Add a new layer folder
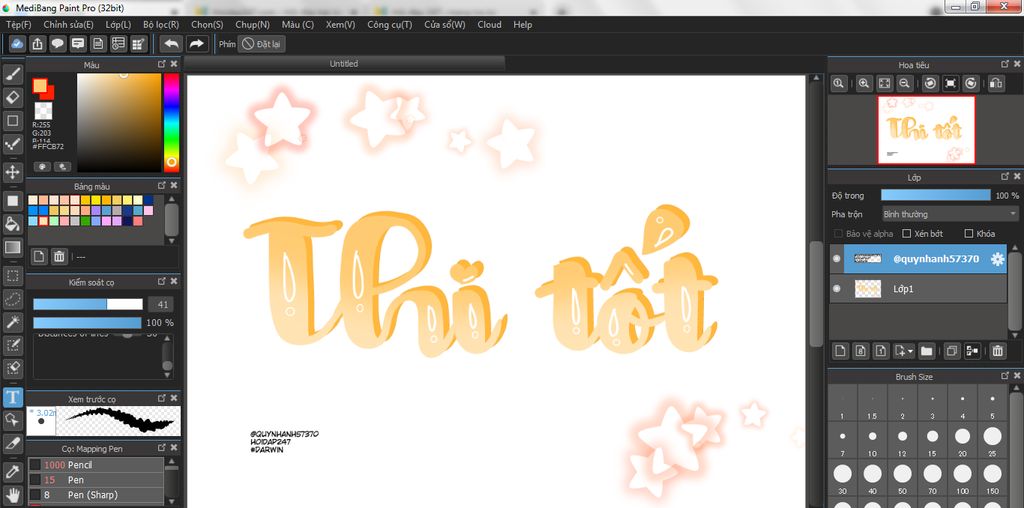Viewport: 1024px width, 508px height. [x=926, y=351]
